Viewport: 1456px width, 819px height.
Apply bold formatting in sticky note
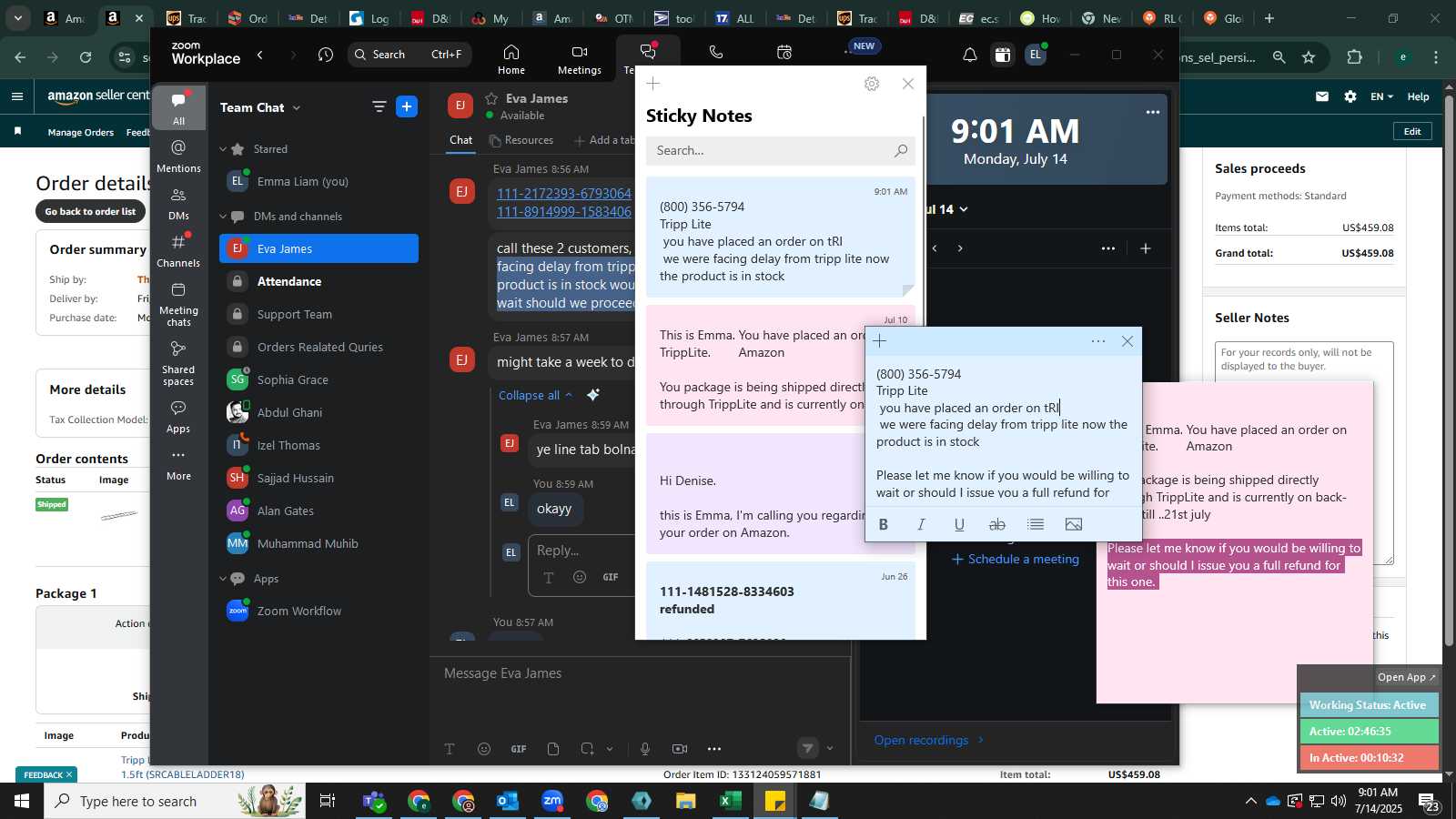(x=883, y=524)
